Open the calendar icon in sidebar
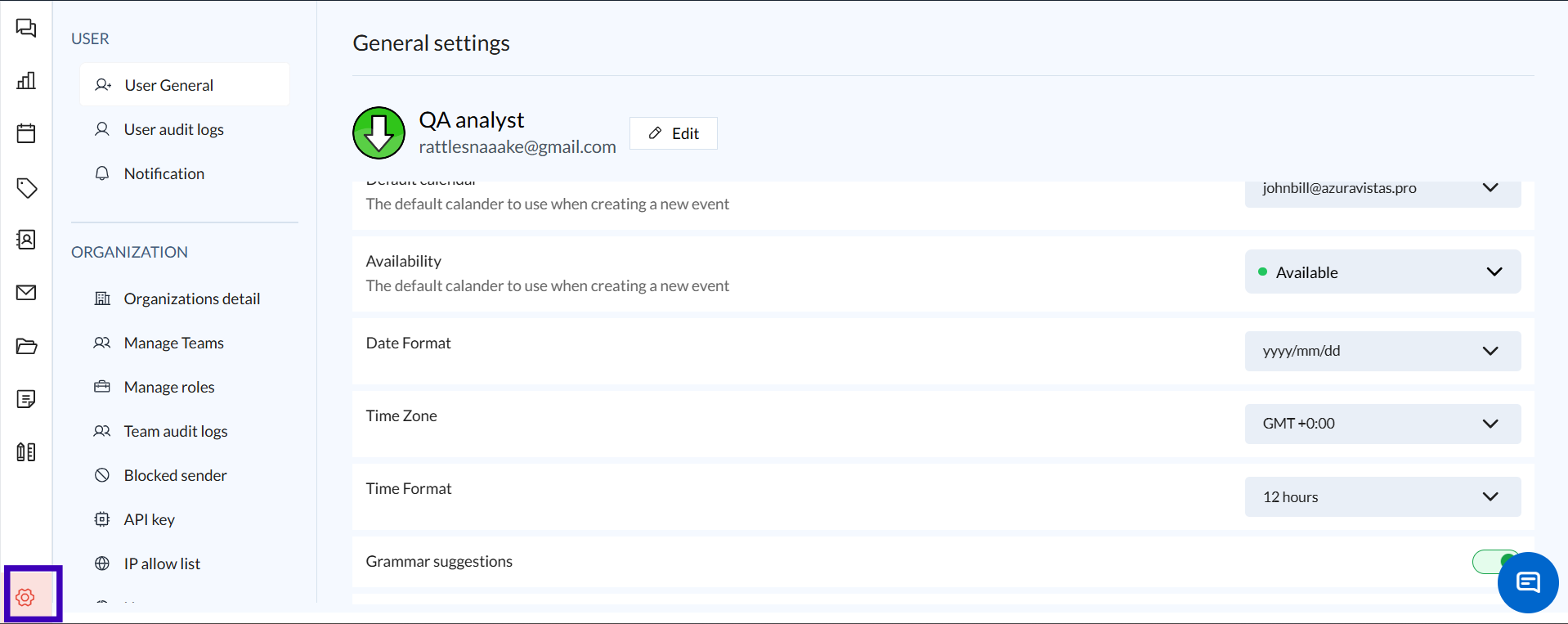This screenshot has height=624, width=1568. click(26, 133)
